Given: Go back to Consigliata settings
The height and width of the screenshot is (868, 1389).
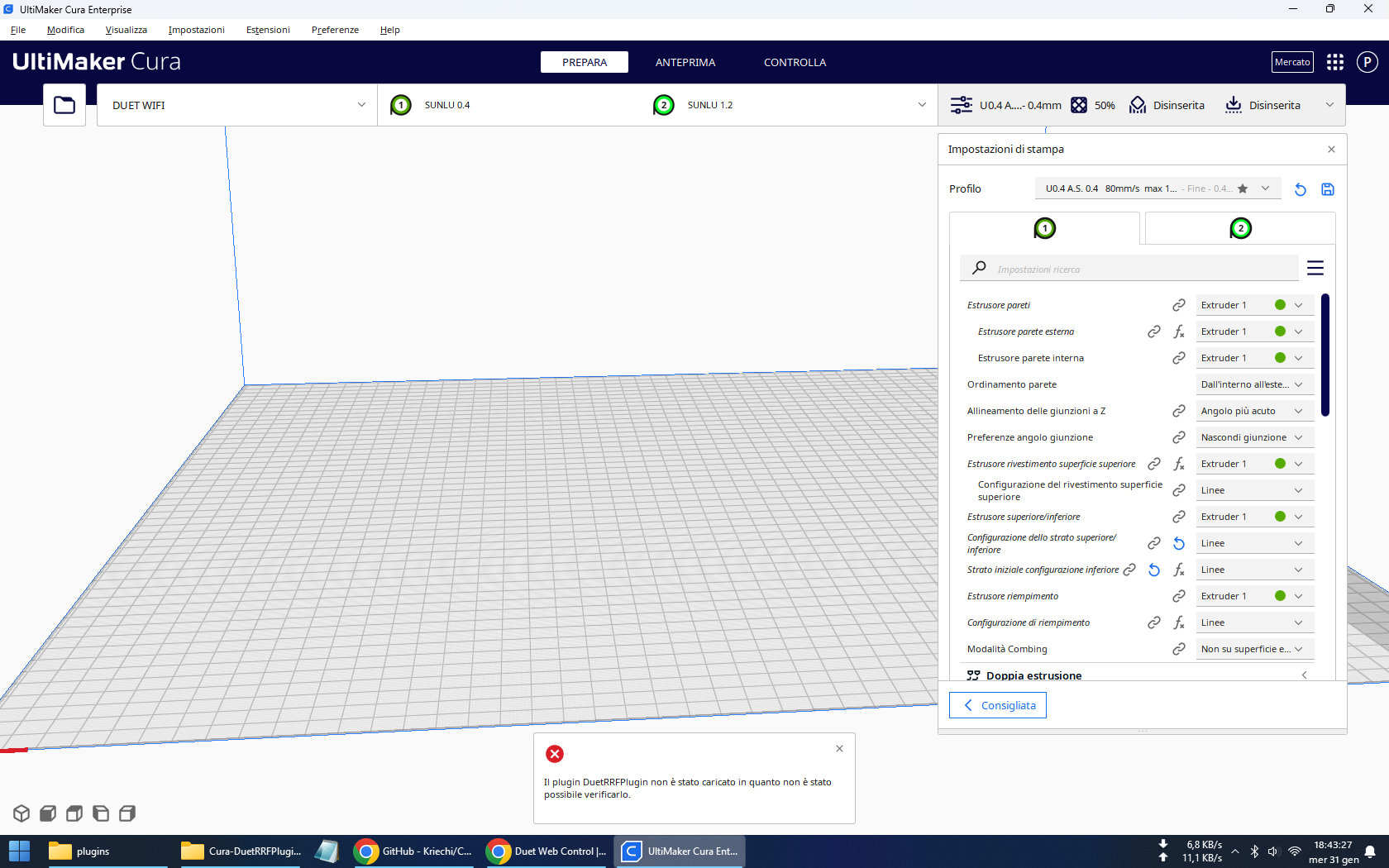Looking at the screenshot, I should (998, 705).
